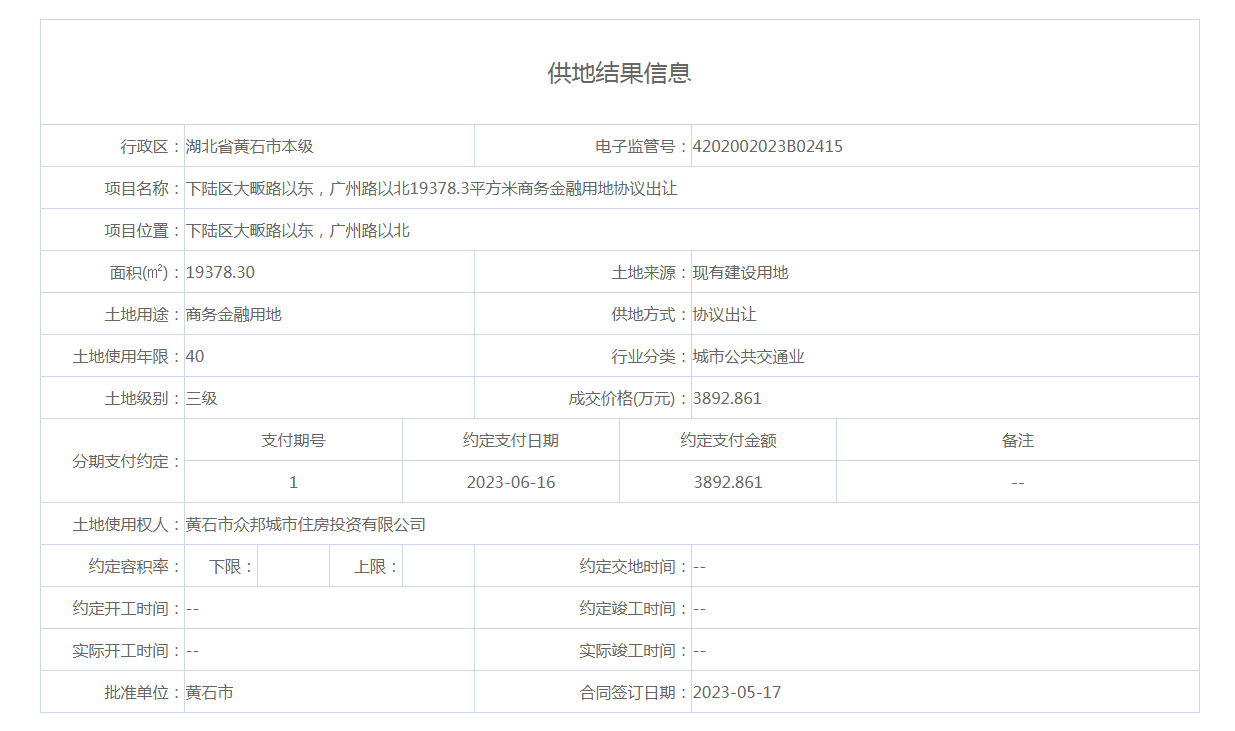Viewport: 1235px width, 731px height.
Task: Click the agreed payment date 2023-06-16
Action: tap(510, 482)
